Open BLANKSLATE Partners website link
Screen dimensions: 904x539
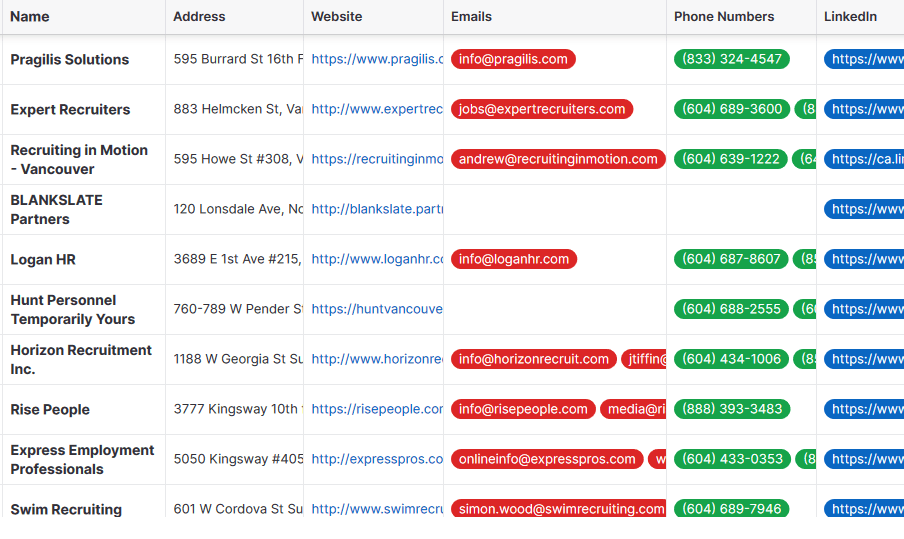click(377, 209)
